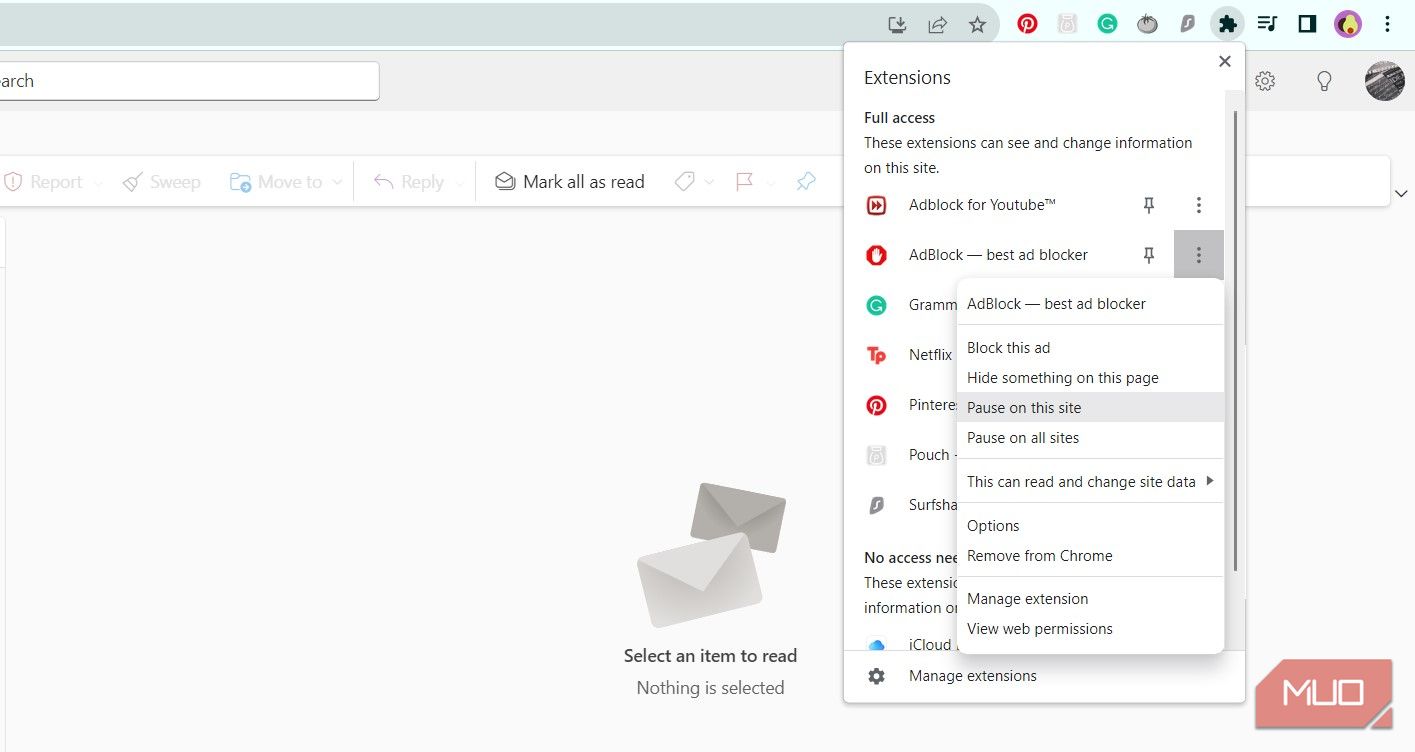This screenshot has width=1415, height=752.
Task: Click the Tips lightbulb icon
Action: tap(1324, 81)
